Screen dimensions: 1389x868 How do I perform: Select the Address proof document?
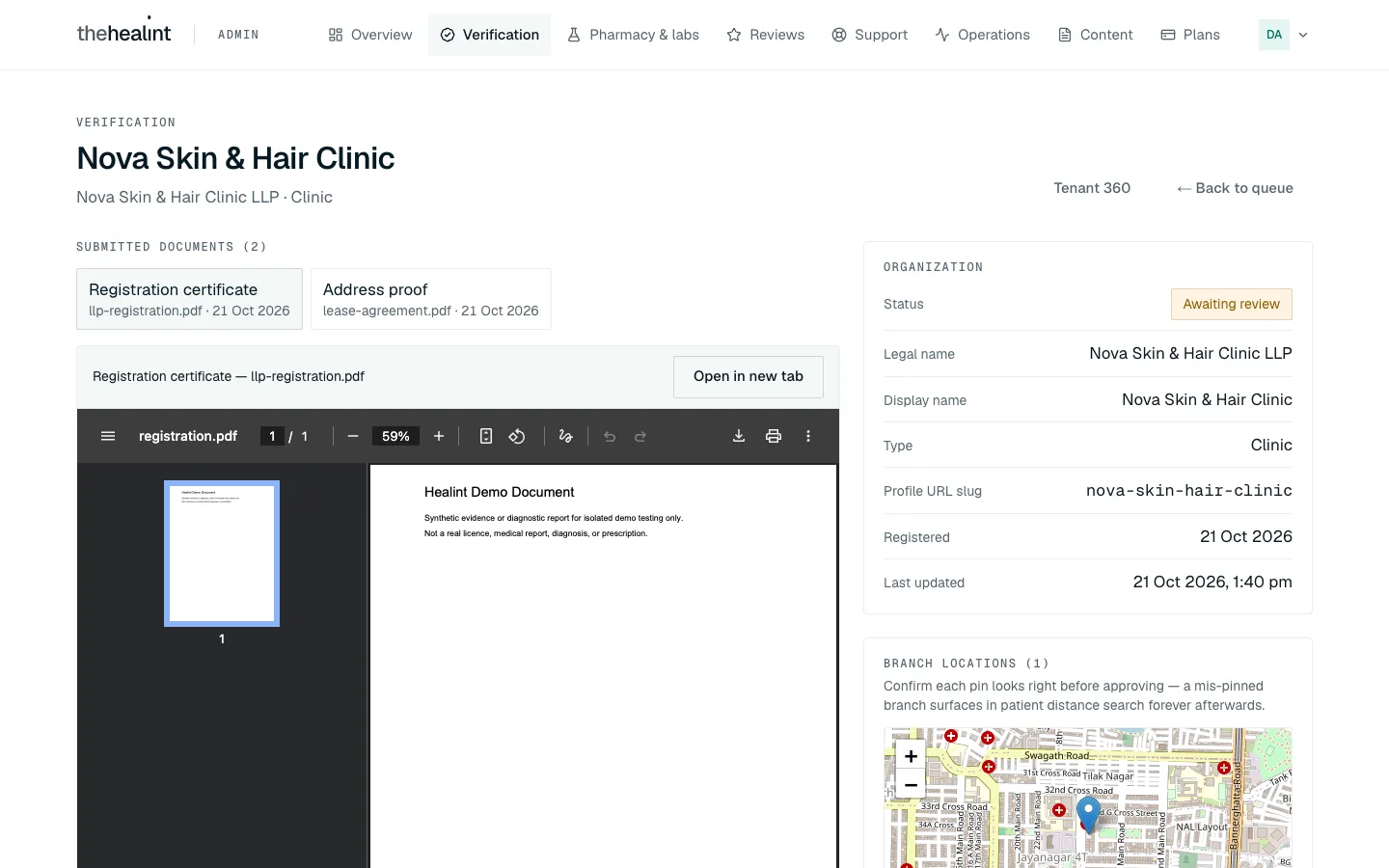pyautogui.click(x=431, y=299)
